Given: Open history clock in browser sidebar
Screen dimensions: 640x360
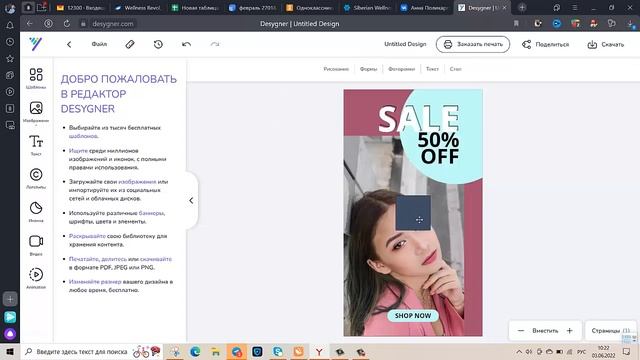Looking at the screenshot, I should click(x=10, y=42).
